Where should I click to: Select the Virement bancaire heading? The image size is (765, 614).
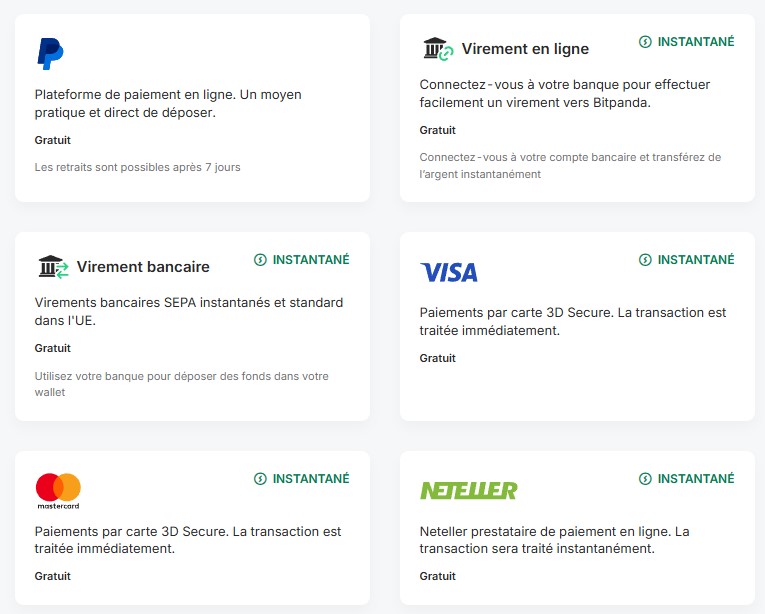coord(143,267)
